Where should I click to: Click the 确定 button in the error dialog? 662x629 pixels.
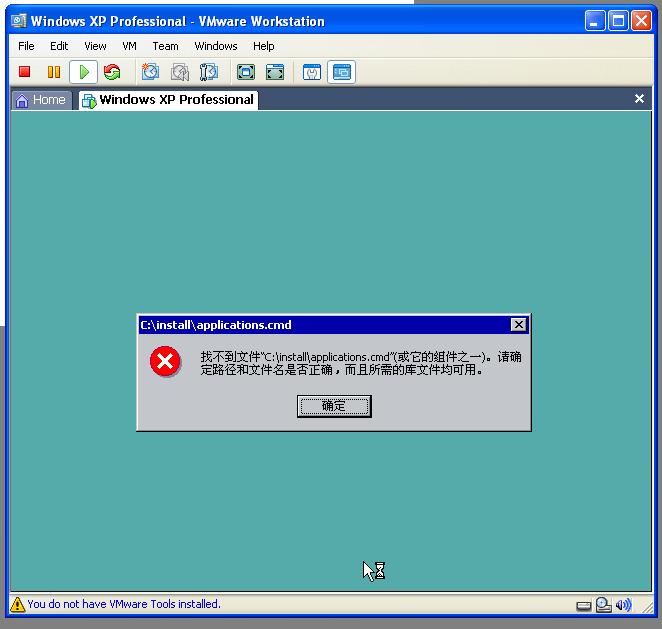click(x=334, y=406)
